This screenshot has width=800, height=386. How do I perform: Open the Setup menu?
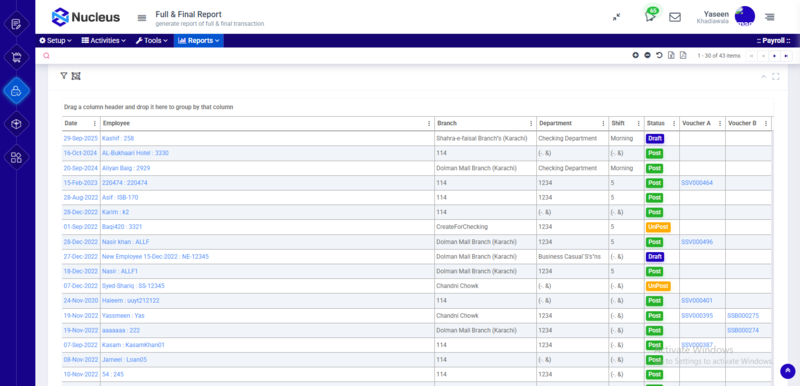click(x=56, y=41)
